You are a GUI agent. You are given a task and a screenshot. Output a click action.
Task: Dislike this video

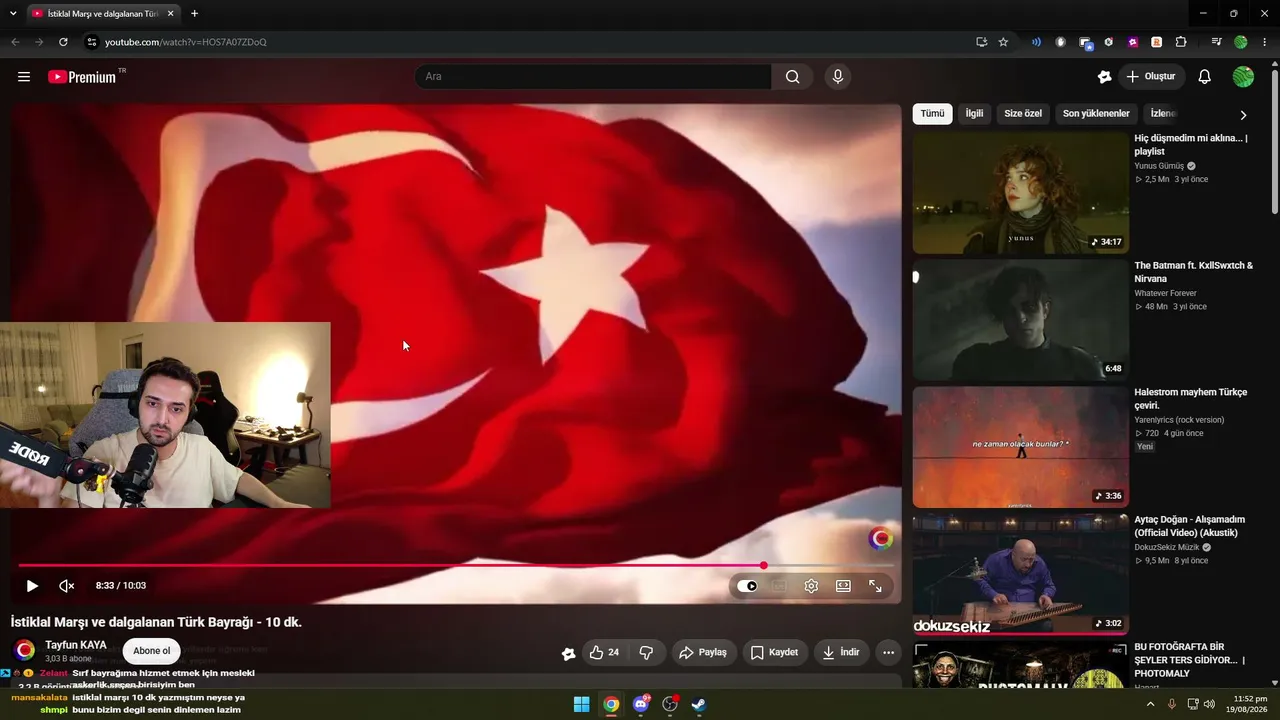click(x=646, y=652)
